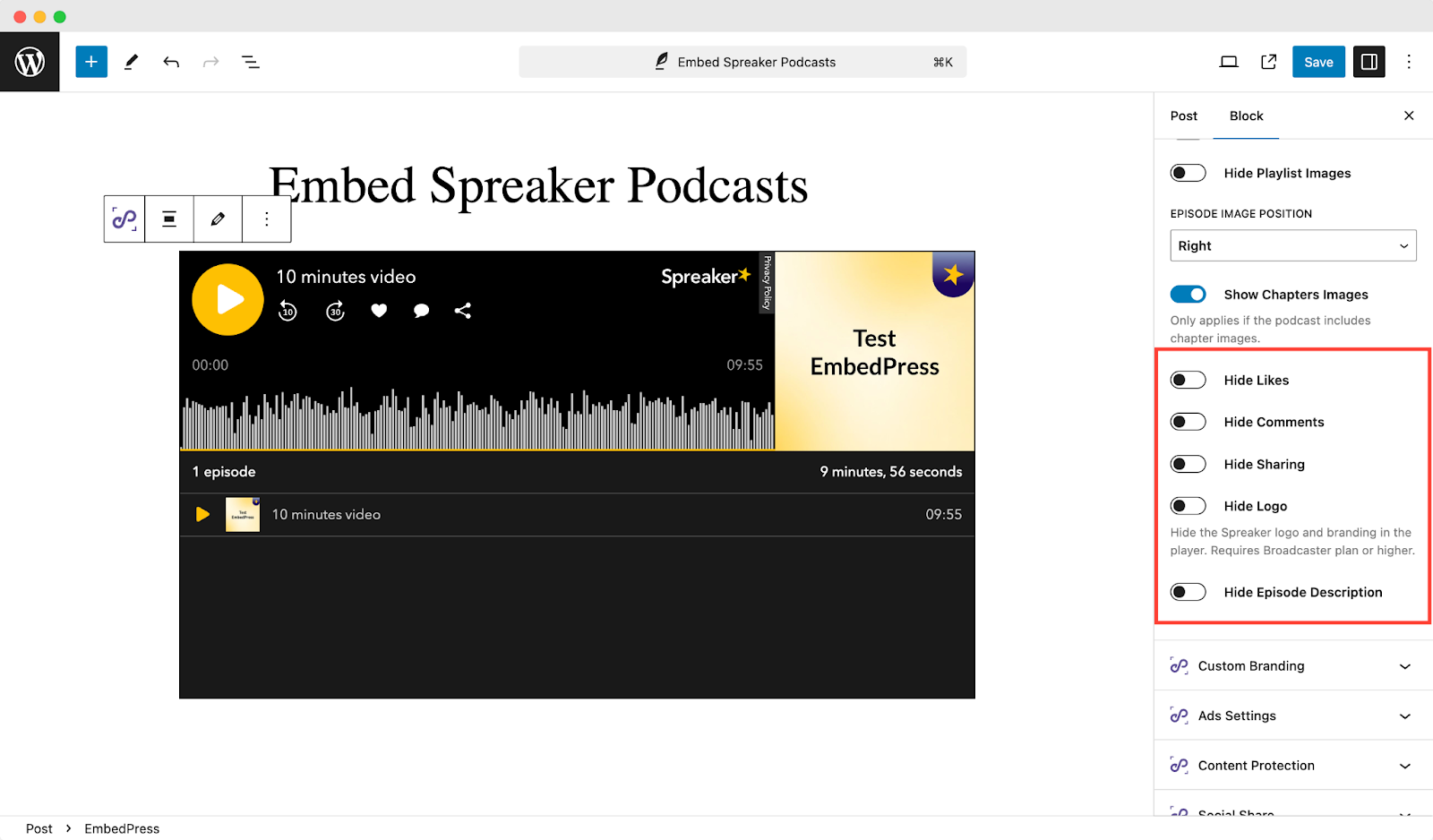Toggle Hide Playlist Images
The image size is (1433, 840).
click(x=1188, y=173)
